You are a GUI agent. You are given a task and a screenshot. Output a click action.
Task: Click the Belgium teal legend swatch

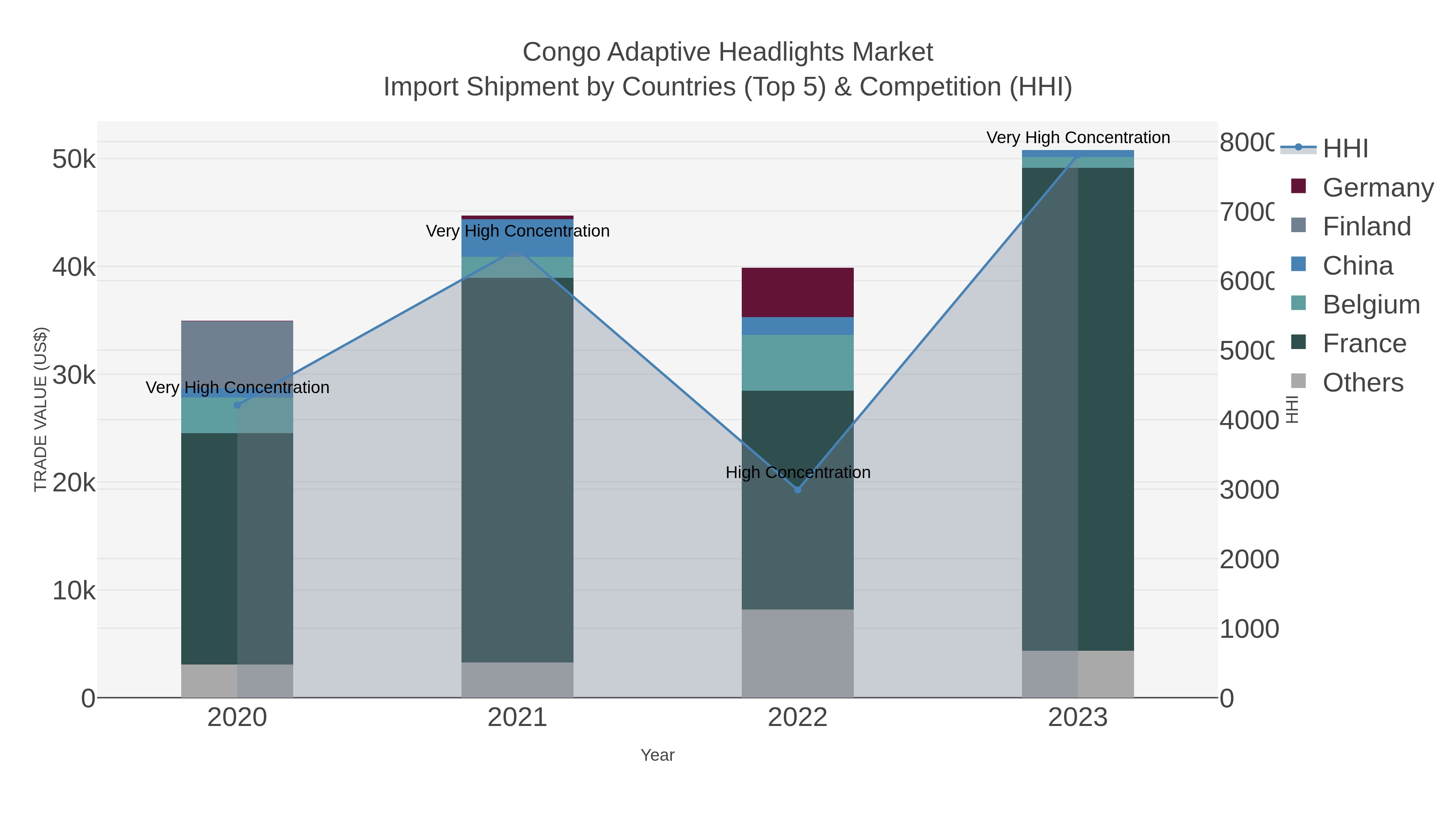tap(1298, 303)
